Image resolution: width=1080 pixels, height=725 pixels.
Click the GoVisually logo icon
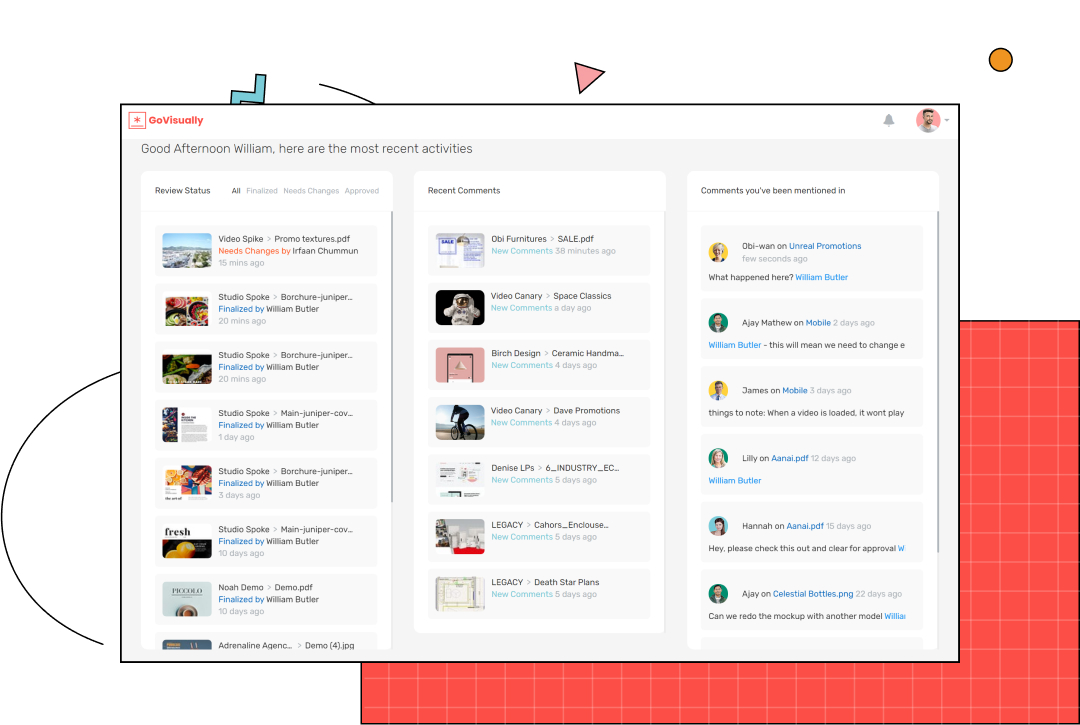click(137, 120)
